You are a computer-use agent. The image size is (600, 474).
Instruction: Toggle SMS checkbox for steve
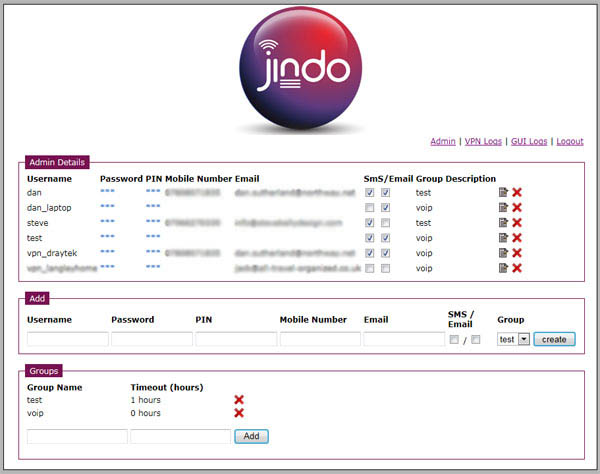click(x=369, y=223)
